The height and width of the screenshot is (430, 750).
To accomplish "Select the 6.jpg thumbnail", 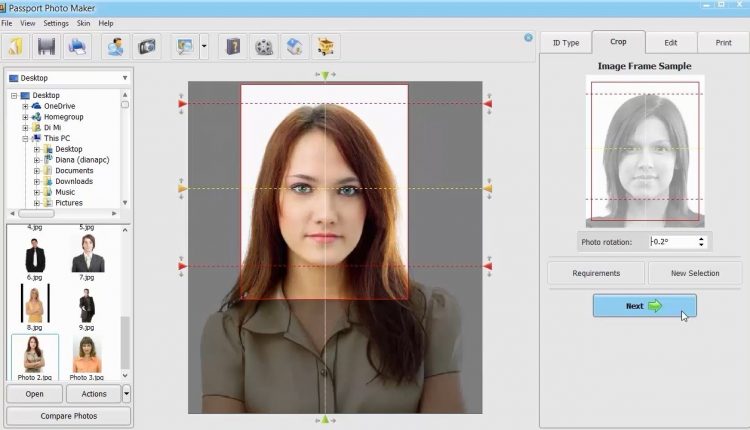I will 34,258.
